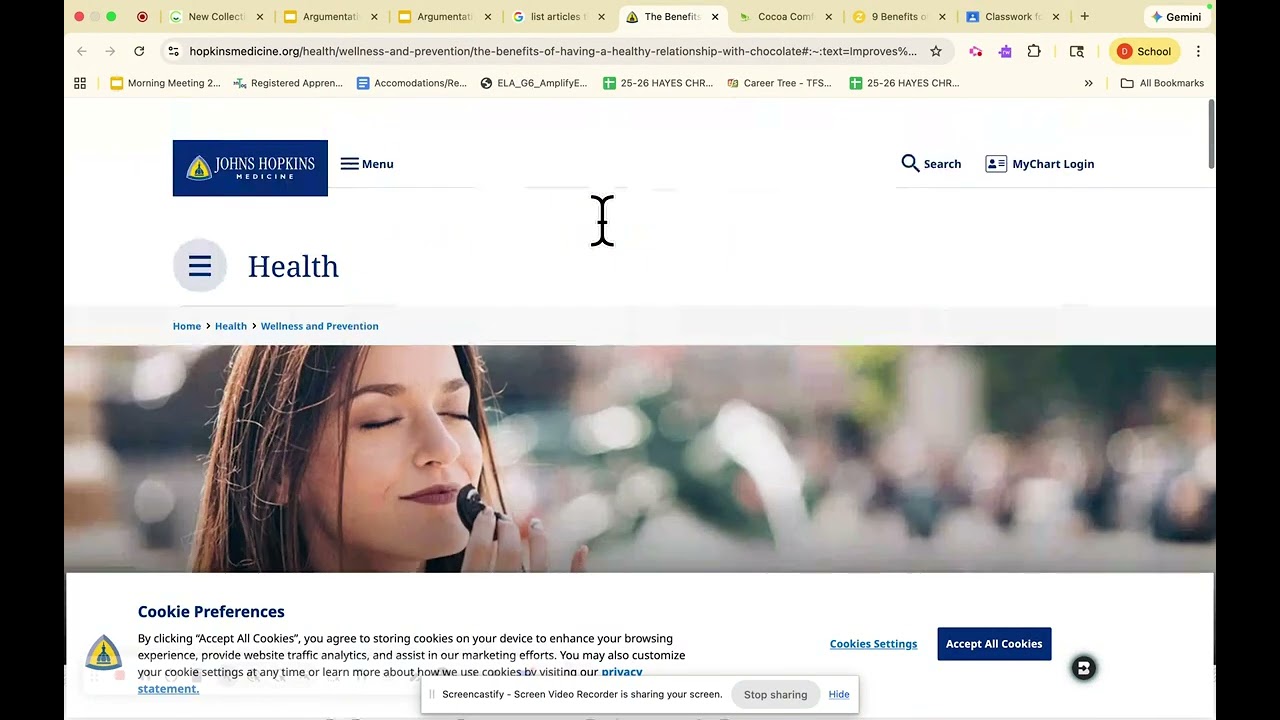This screenshot has width=1280, height=720.
Task: Click the Johns Hopkins Medicine logo
Action: pos(250,168)
